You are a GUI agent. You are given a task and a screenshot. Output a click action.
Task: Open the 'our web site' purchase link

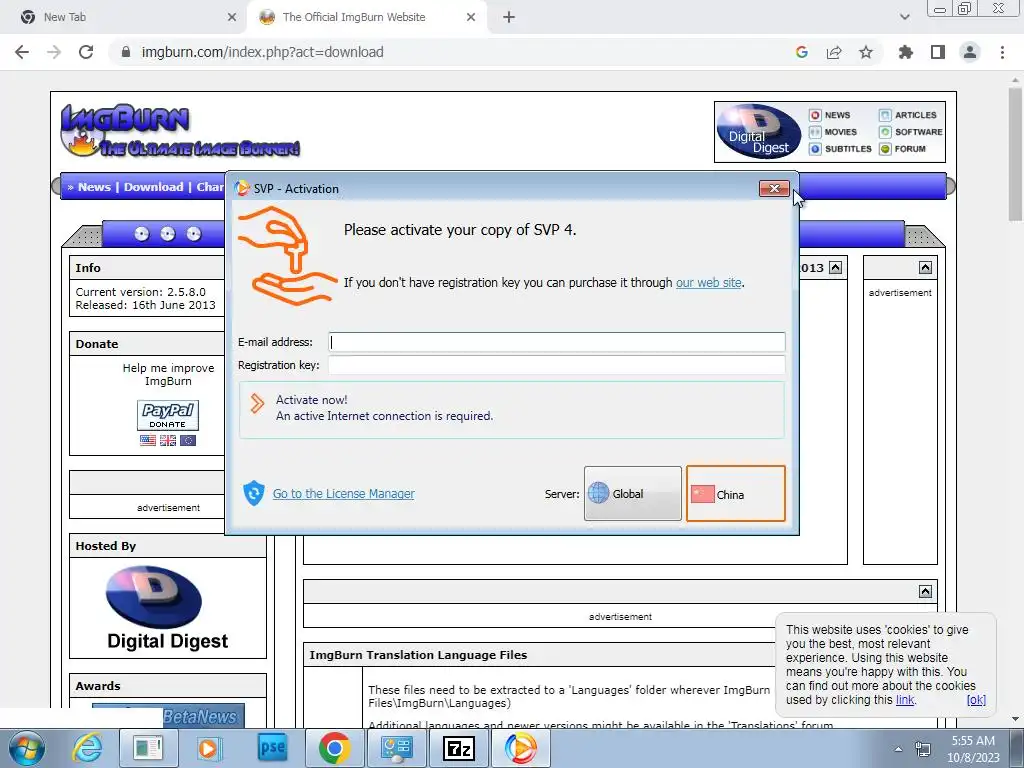[709, 283]
